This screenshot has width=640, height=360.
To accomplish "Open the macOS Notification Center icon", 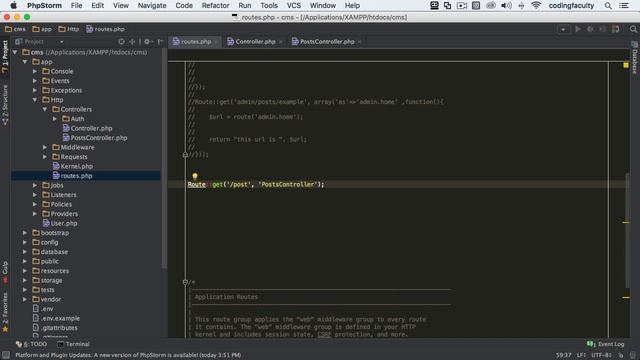I will [624, 6].
